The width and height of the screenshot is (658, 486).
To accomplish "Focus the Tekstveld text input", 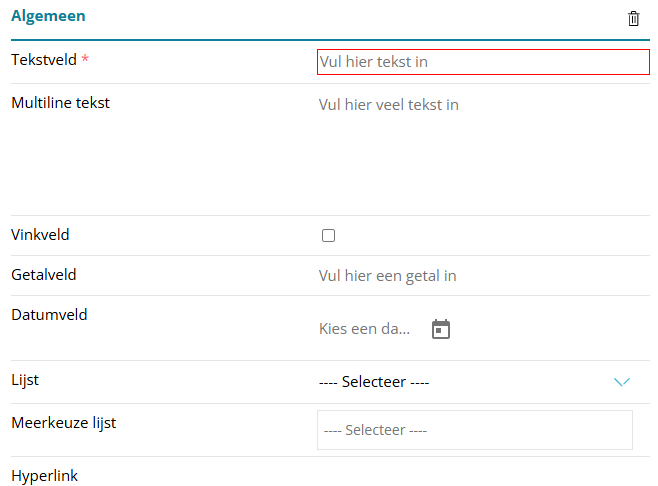I will 483,62.
